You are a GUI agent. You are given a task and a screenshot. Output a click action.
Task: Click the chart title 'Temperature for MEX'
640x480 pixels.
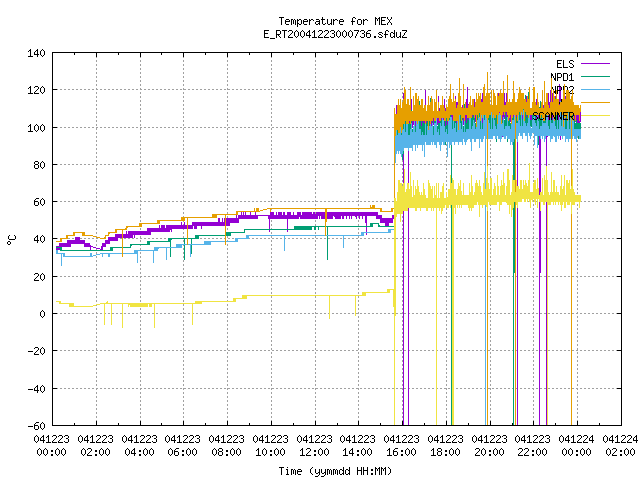click(x=336, y=21)
